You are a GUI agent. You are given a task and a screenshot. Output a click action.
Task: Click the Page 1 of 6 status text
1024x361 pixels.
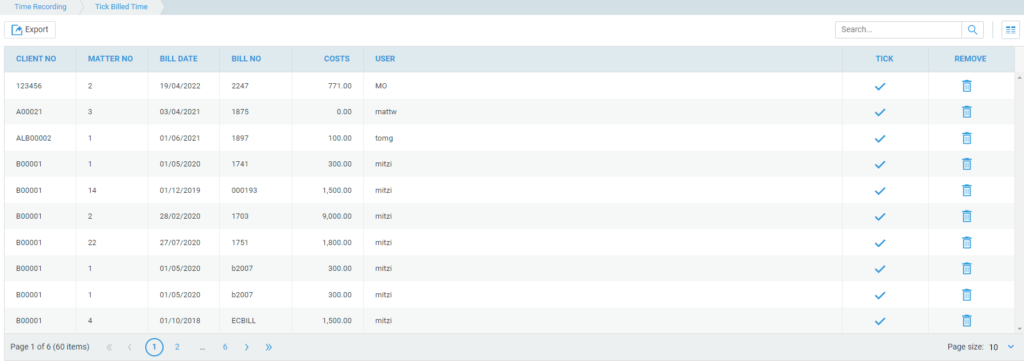[50, 347]
